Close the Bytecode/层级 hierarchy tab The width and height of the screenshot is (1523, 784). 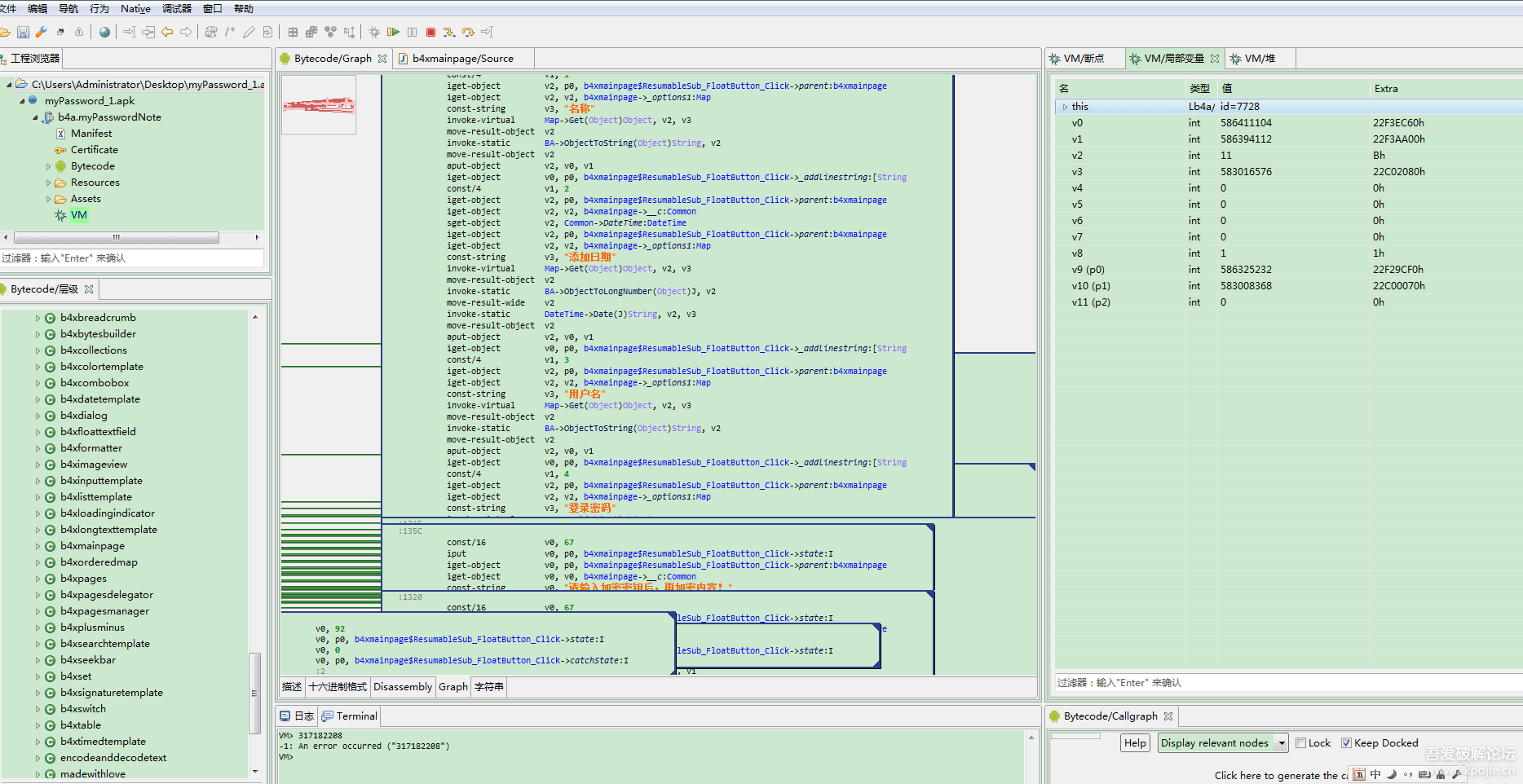89,289
